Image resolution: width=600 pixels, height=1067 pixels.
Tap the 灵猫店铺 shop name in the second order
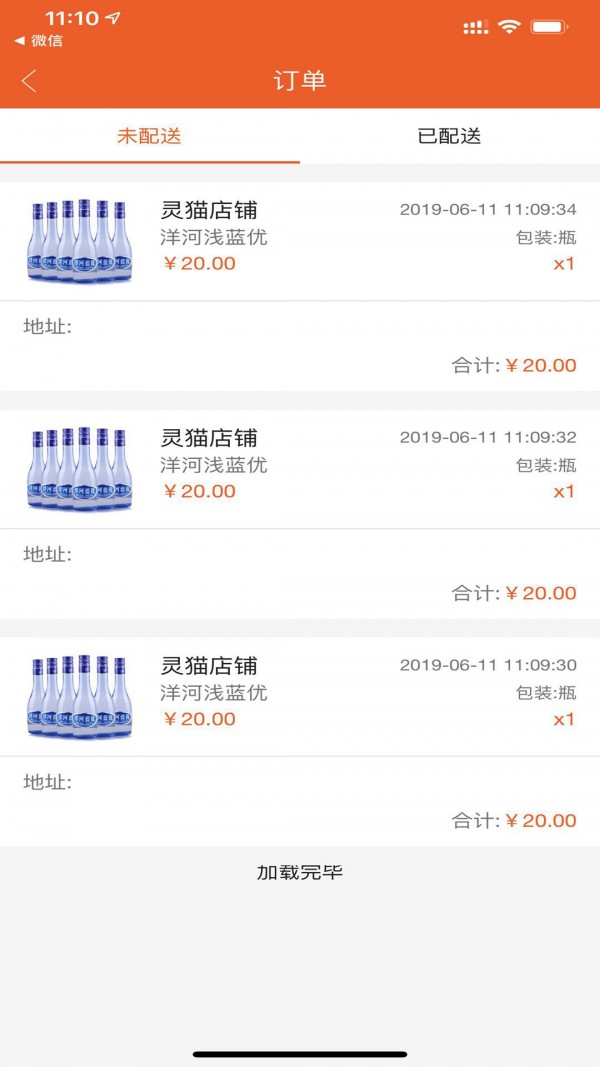pos(209,438)
